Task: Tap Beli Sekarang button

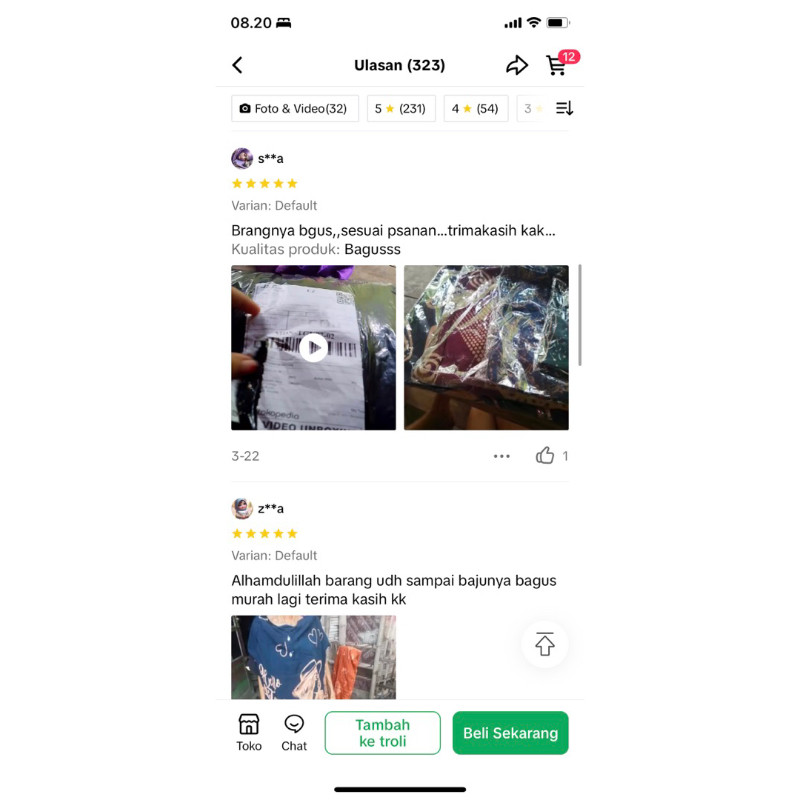Action: [510, 733]
